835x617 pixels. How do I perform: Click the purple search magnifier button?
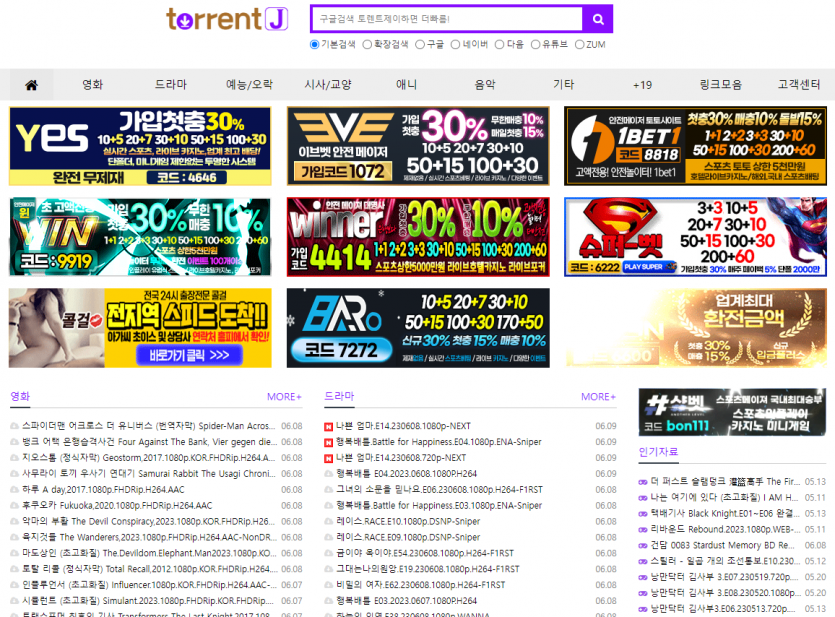tap(597, 19)
